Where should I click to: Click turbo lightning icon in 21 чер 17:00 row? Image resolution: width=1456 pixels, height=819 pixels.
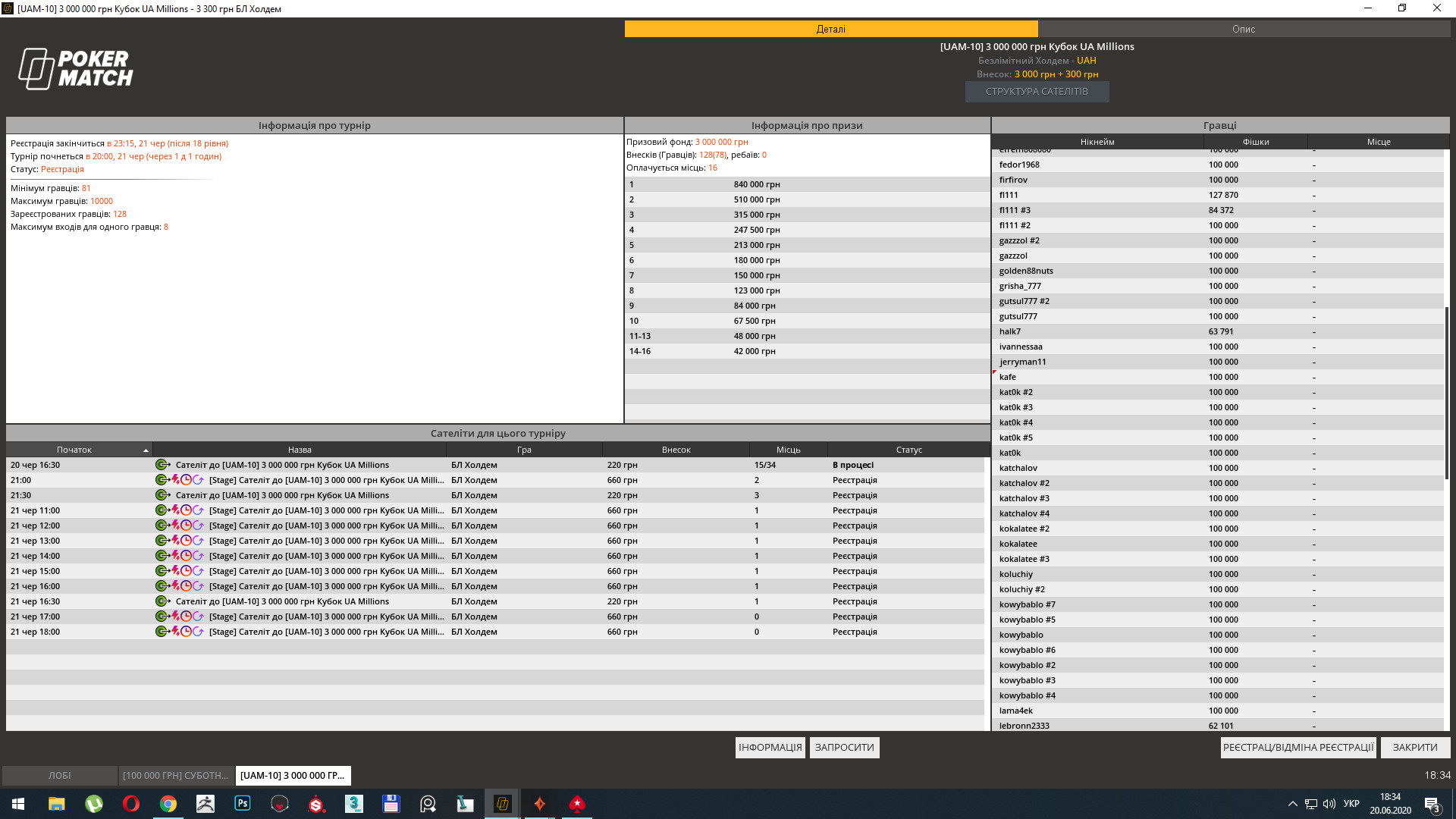pos(175,617)
